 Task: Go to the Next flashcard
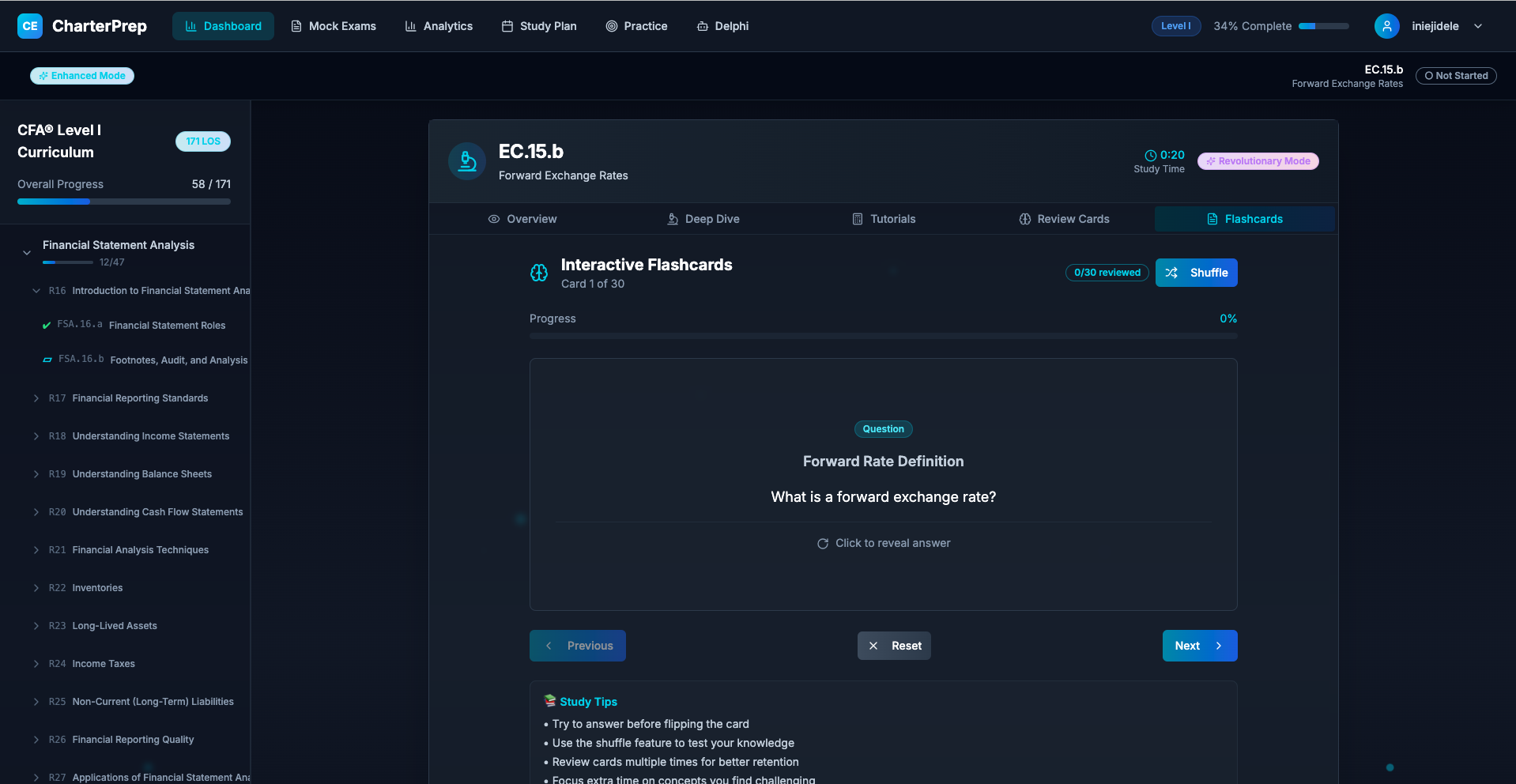point(1200,646)
